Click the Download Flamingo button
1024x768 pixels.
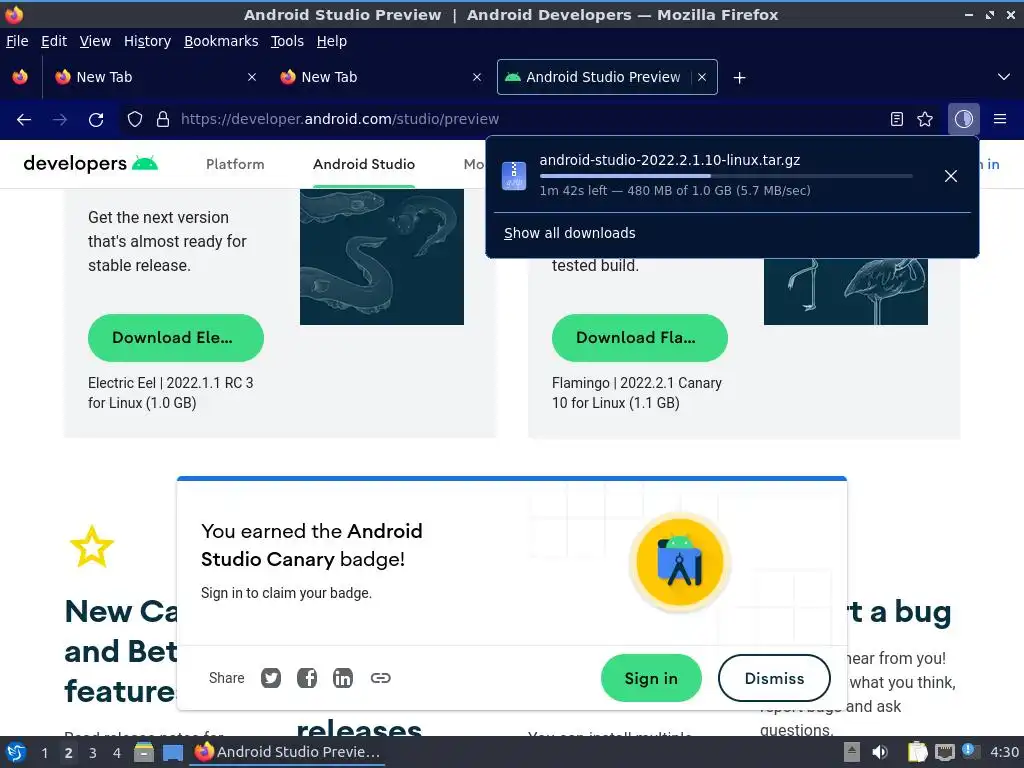639,338
